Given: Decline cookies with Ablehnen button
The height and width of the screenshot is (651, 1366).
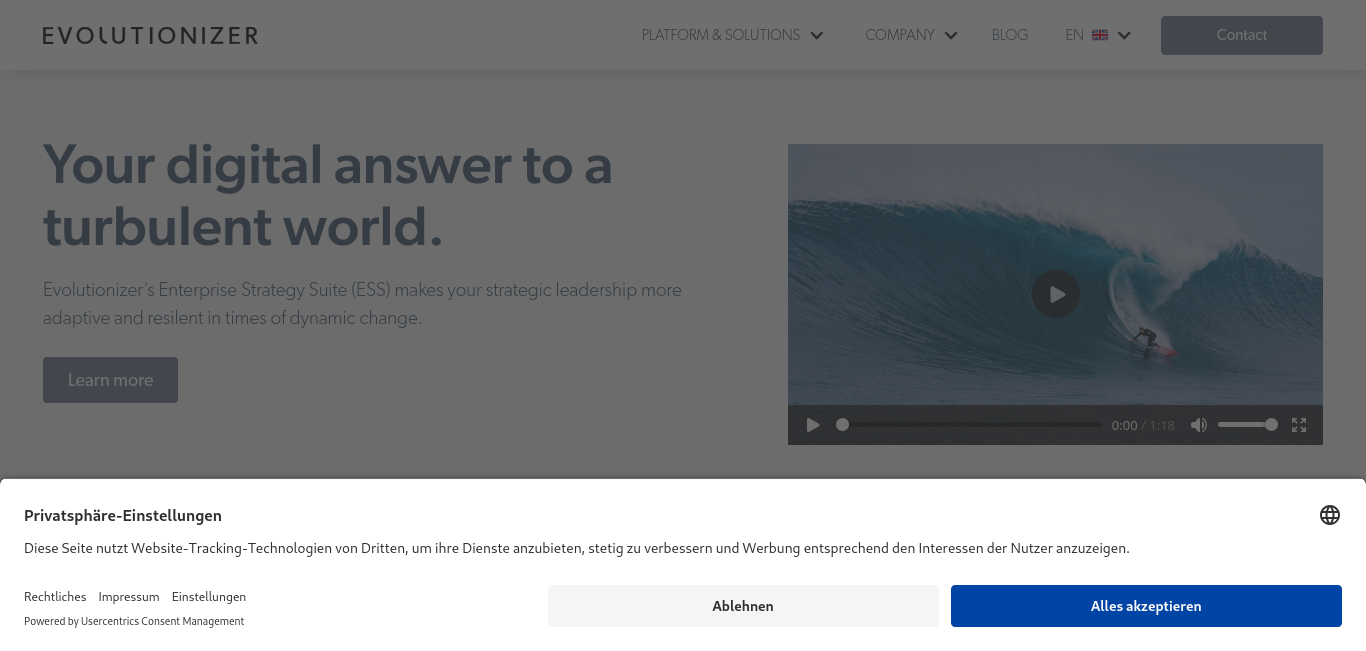Looking at the screenshot, I should tap(743, 606).
